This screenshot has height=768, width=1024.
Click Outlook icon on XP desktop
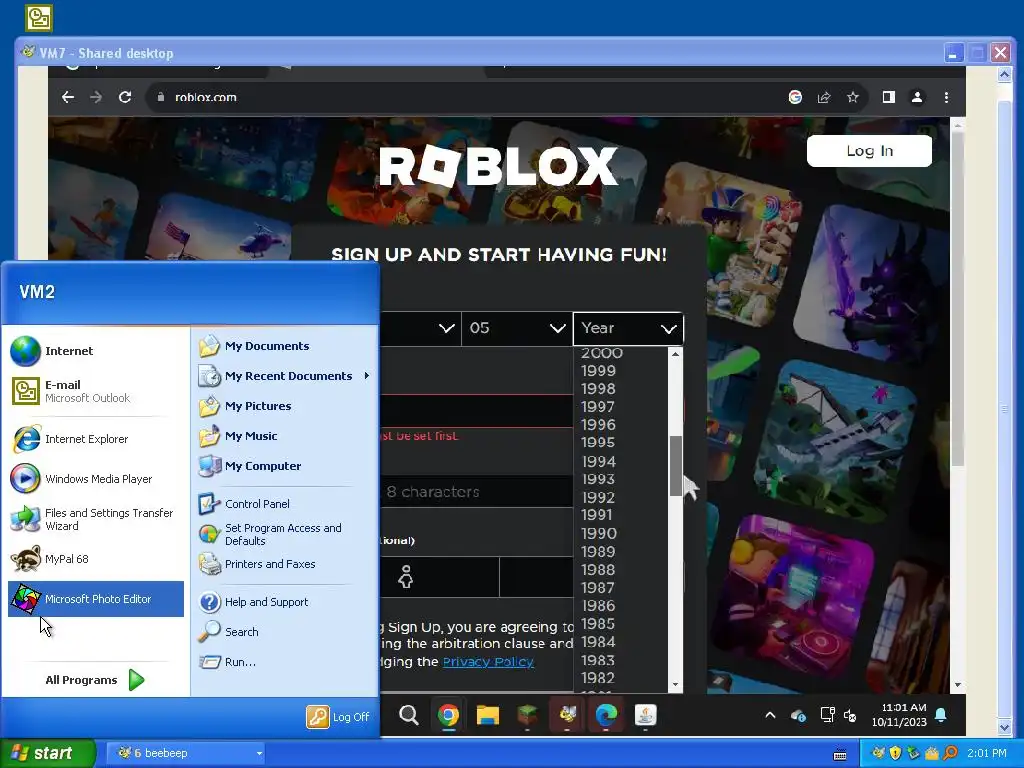coord(39,18)
